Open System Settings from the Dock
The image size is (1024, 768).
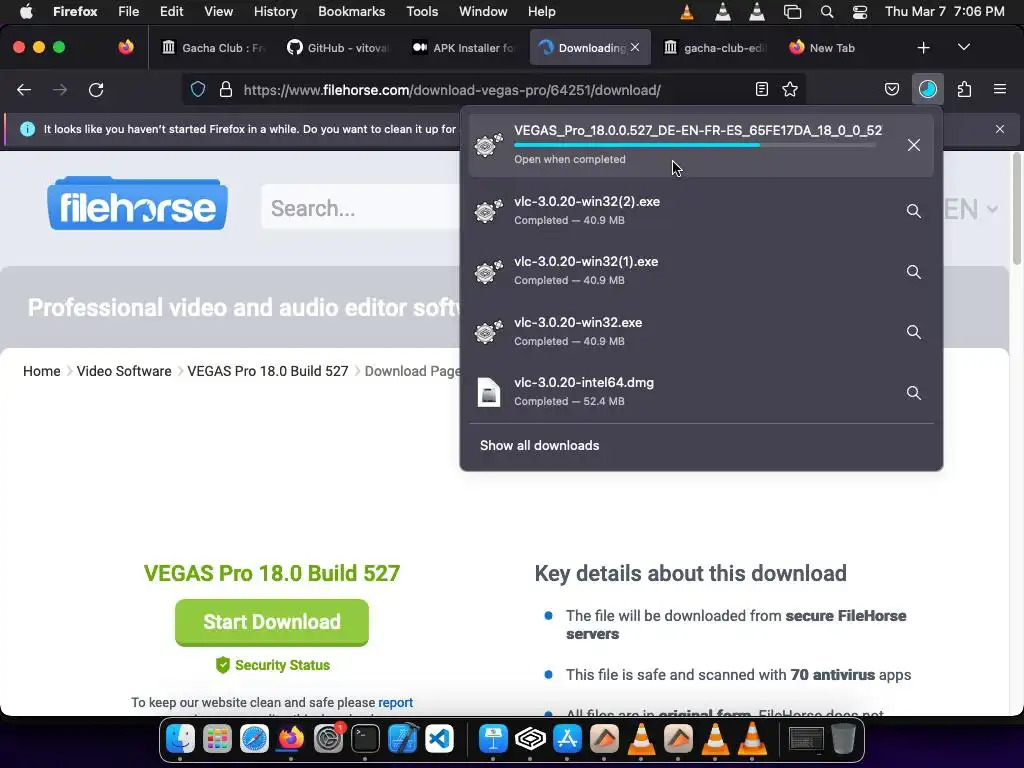coord(328,739)
